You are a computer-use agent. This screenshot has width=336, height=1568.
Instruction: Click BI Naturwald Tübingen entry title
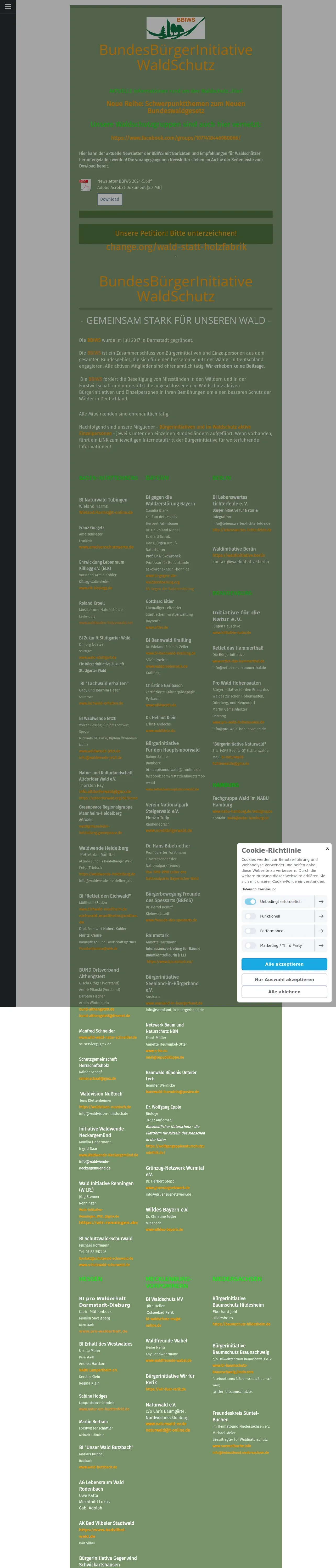[103, 500]
